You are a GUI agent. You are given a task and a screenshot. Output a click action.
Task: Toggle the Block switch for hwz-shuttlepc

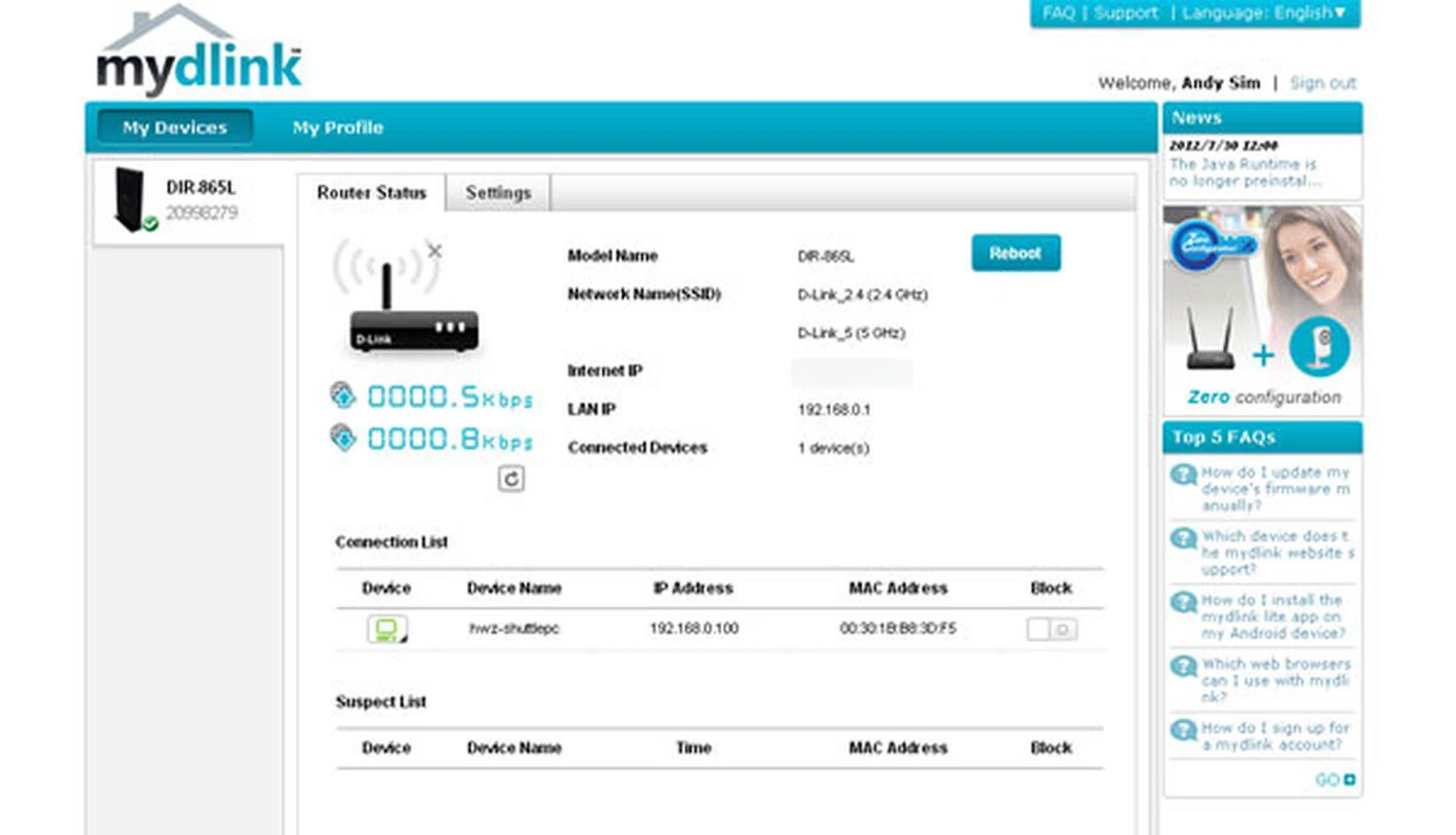click(x=1051, y=629)
